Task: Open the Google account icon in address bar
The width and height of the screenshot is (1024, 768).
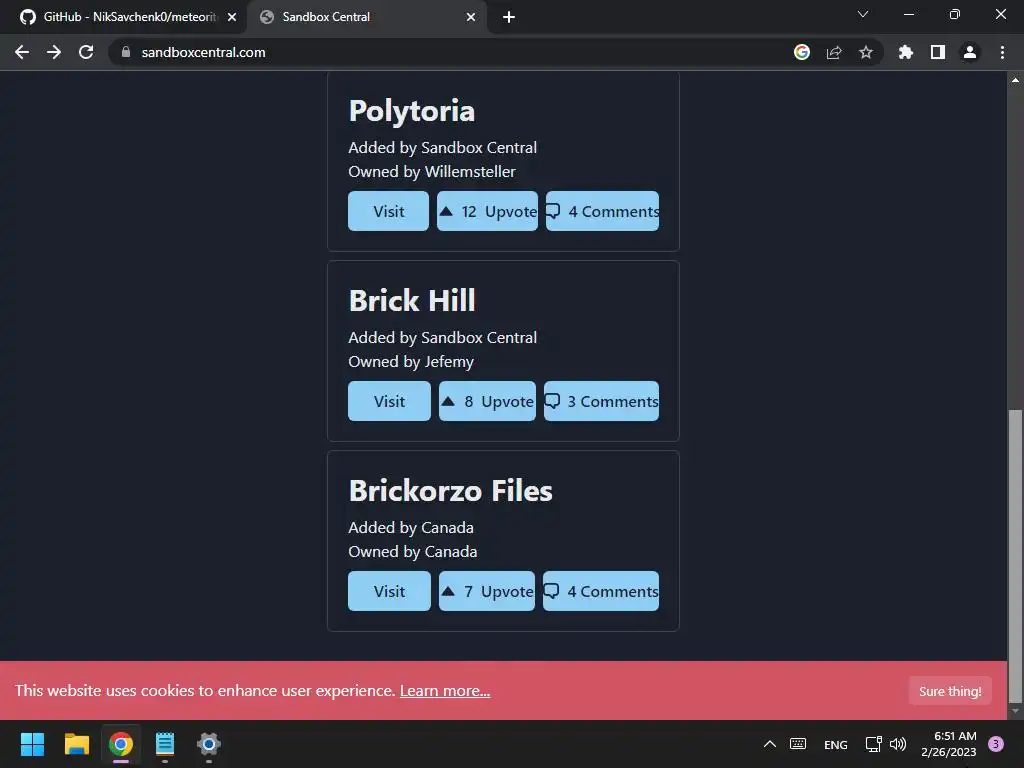Action: click(x=802, y=52)
